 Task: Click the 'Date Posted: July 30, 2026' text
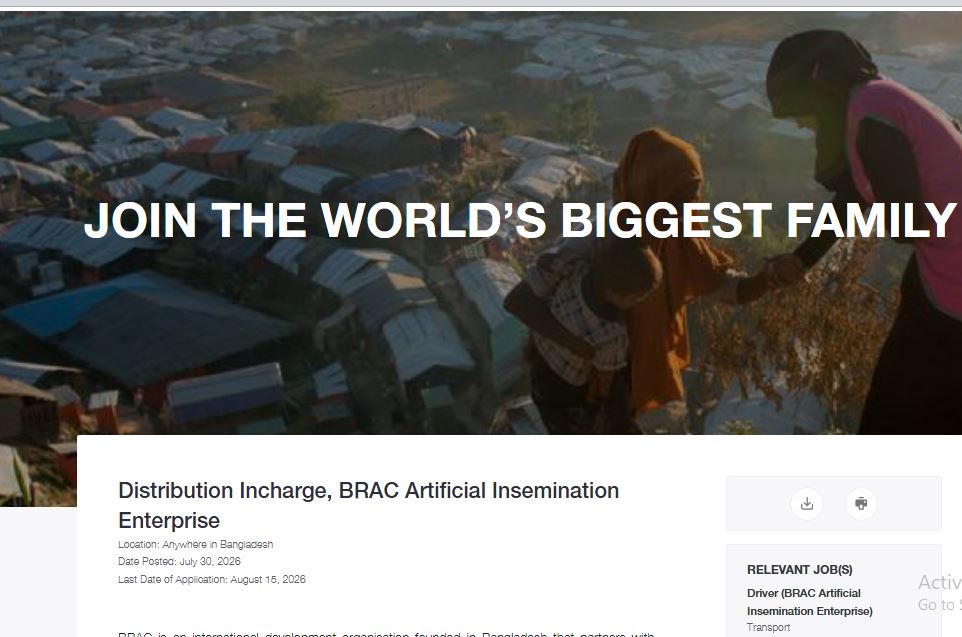pyautogui.click(x=179, y=562)
